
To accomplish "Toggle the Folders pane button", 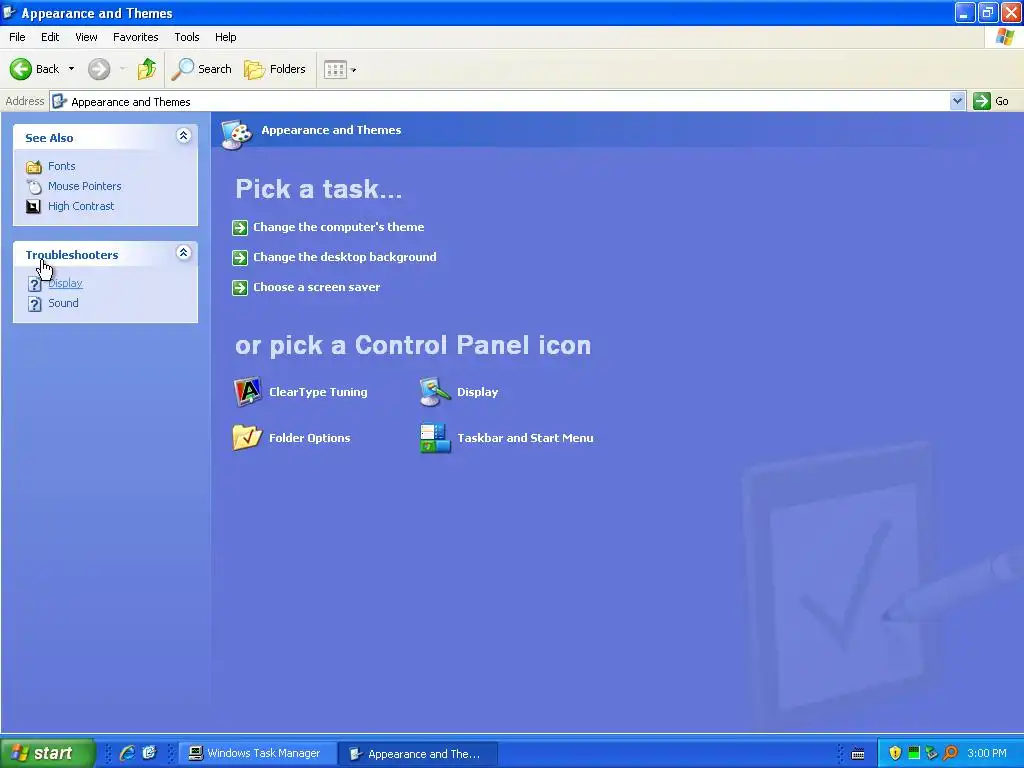I will click(274, 69).
